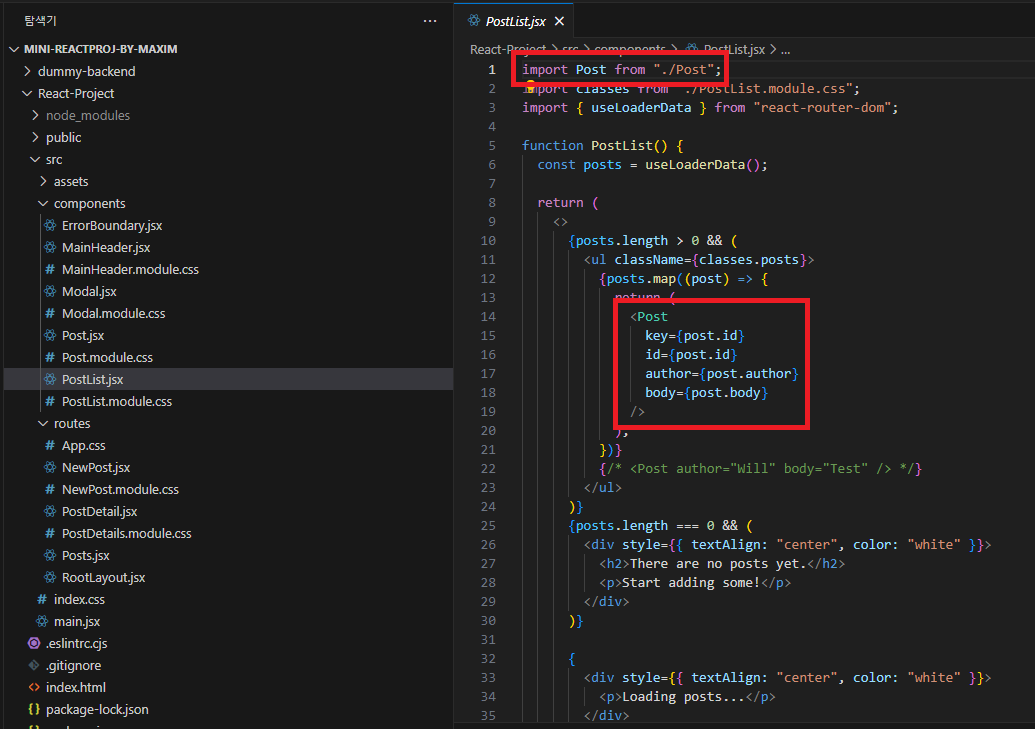Screen dimensions: 1035x729
Task: Open the explorer more actions ellipsis menu
Action: point(430,21)
